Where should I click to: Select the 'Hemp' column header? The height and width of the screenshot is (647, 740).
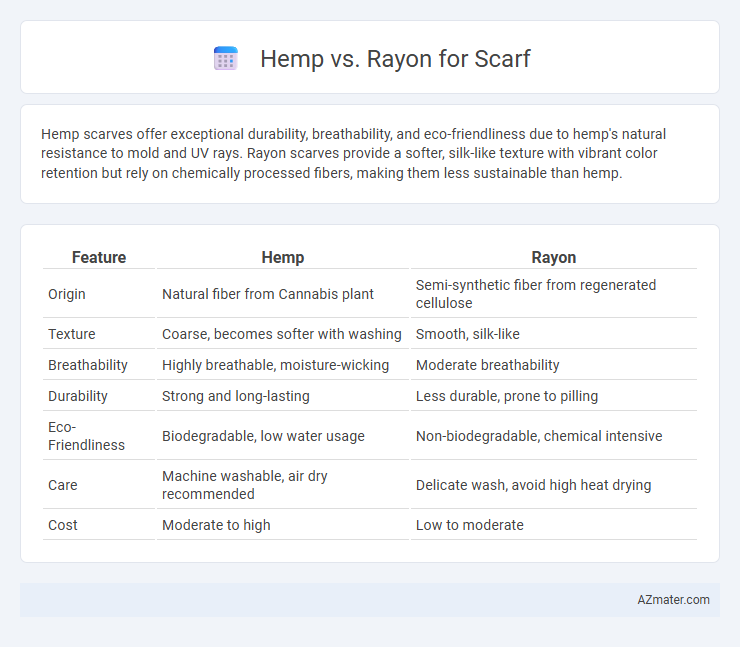pyautogui.click(x=283, y=257)
